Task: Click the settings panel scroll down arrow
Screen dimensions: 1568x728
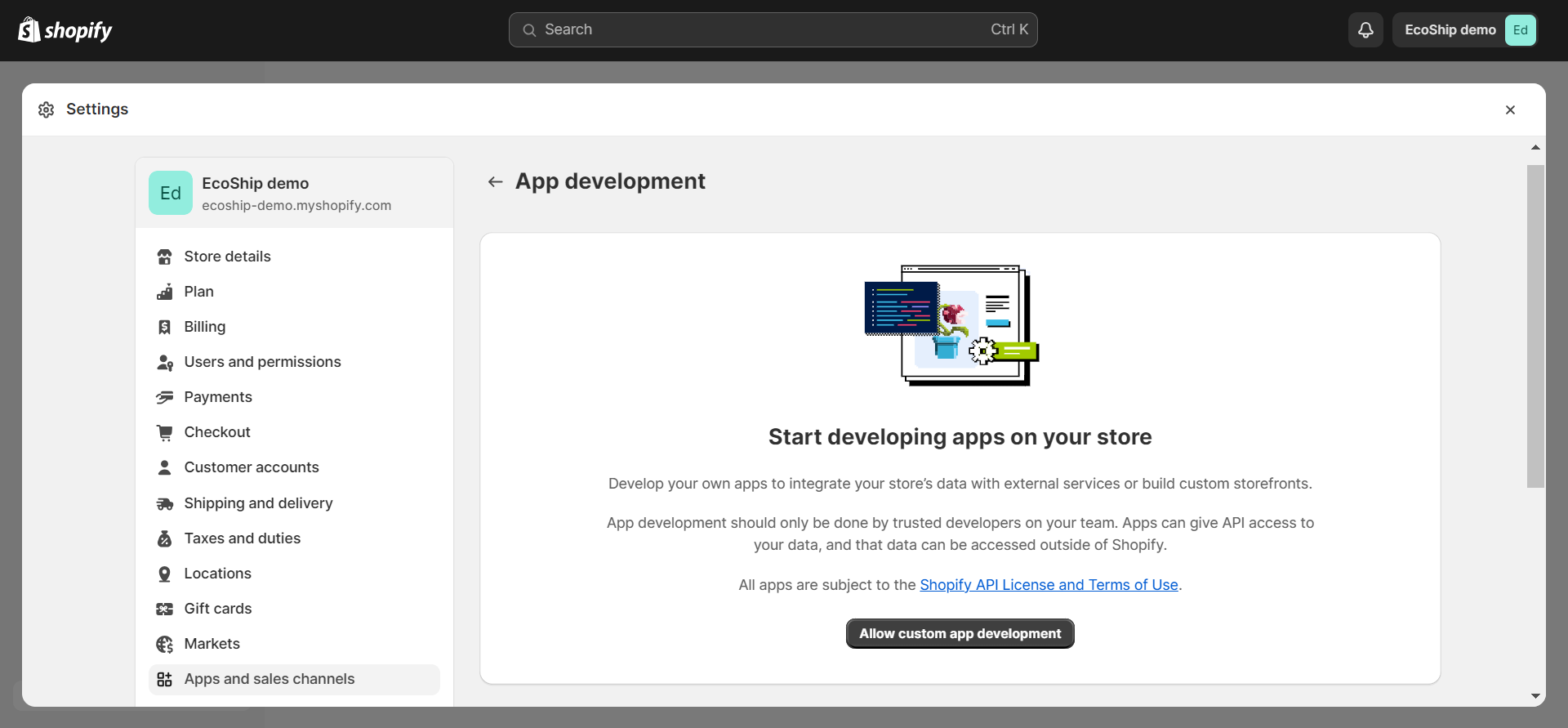Action: (1535, 696)
